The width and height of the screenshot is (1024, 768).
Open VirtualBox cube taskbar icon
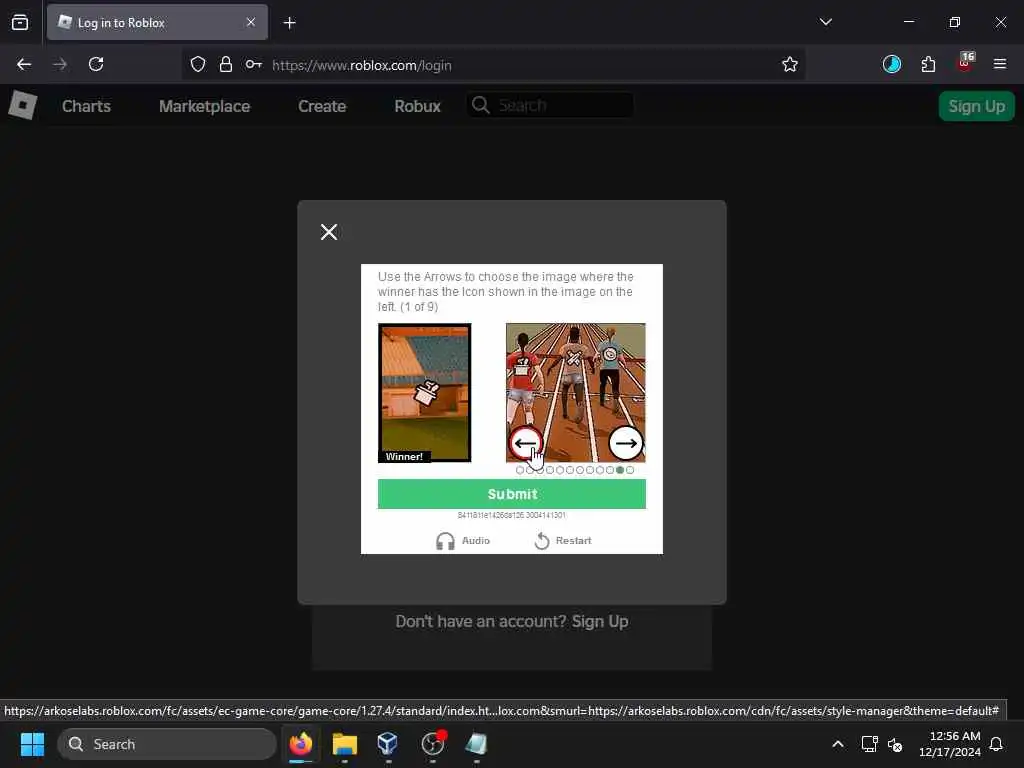coord(388,744)
